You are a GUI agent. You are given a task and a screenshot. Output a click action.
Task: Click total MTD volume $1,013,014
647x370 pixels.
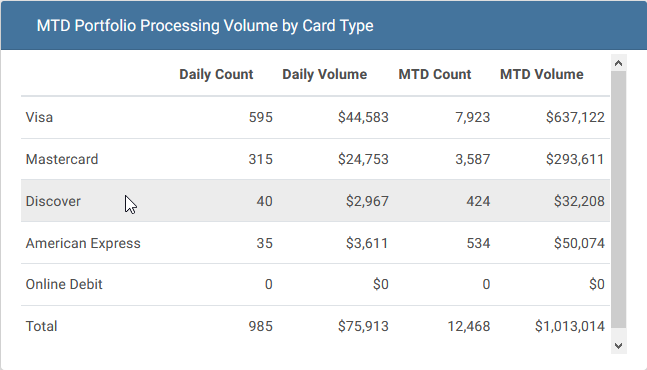point(570,326)
